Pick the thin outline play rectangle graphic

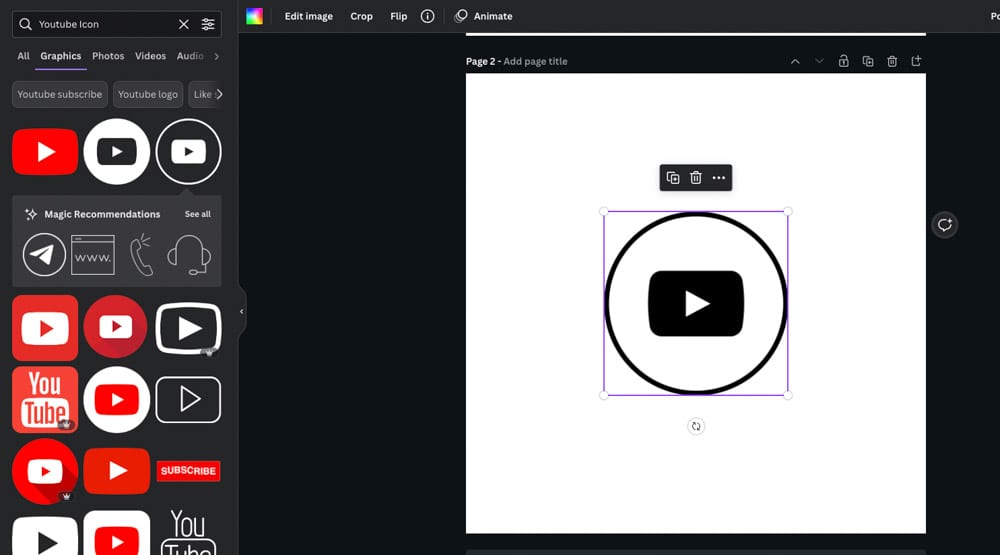click(188, 399)
